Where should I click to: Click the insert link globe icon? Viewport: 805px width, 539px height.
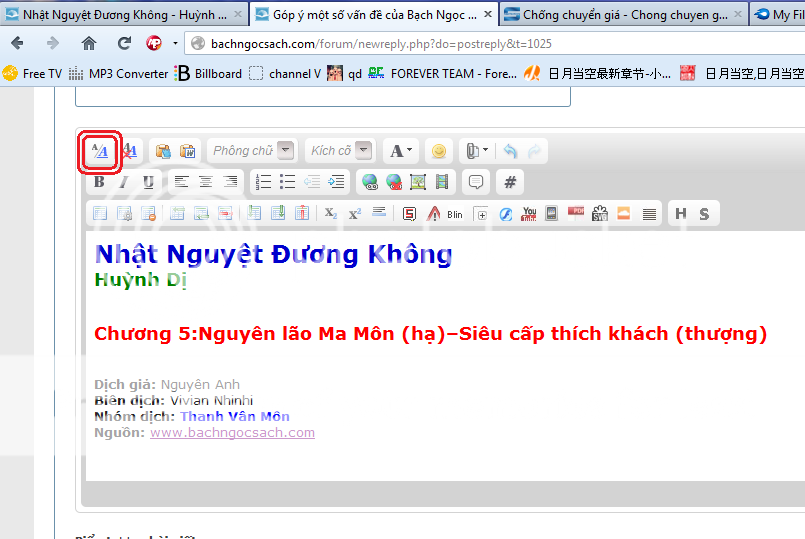[370, 182]
